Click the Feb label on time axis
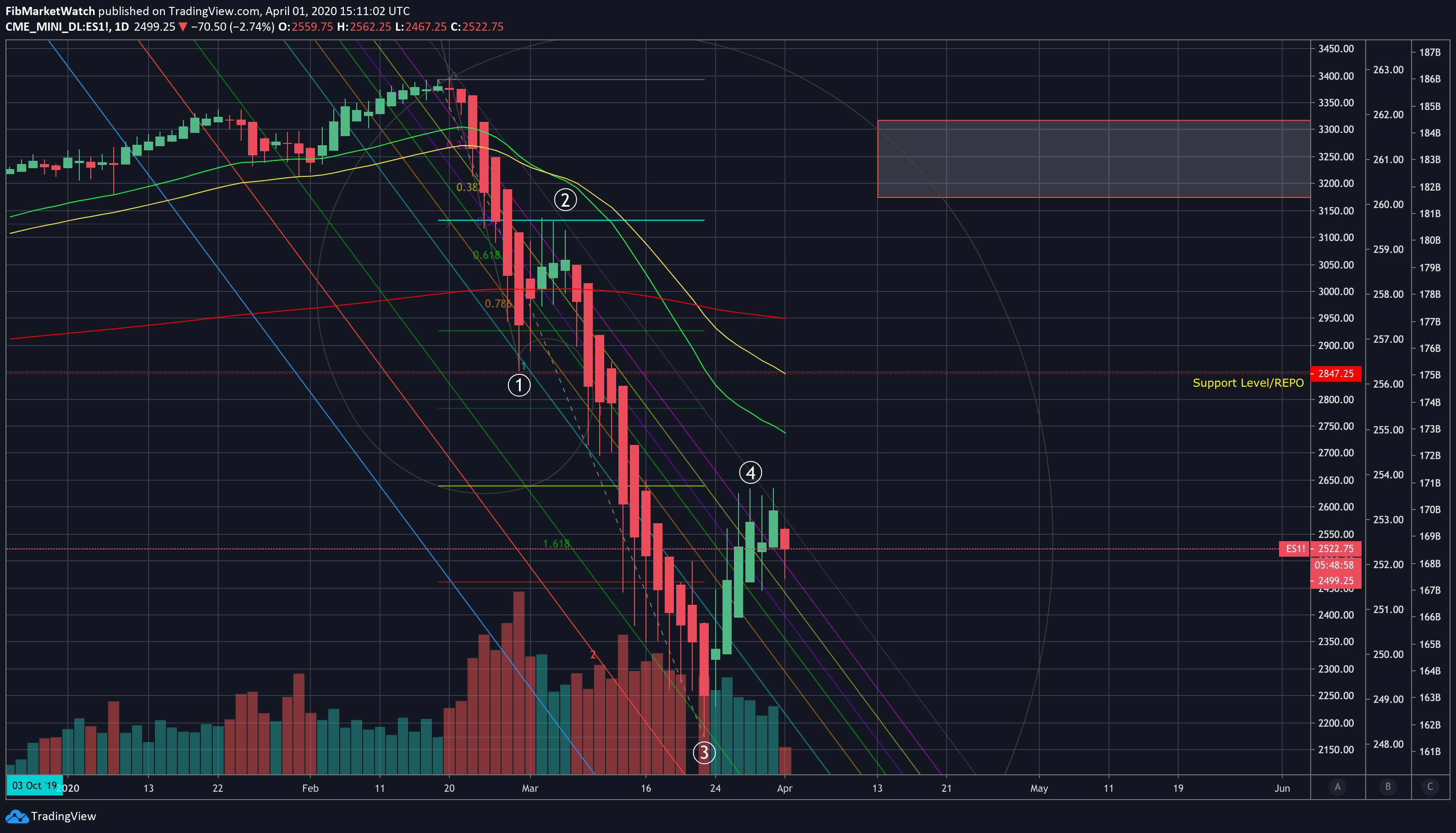The height and width of the screenshot is (833, 1456). pyautogui.click(x=310, y=789)
